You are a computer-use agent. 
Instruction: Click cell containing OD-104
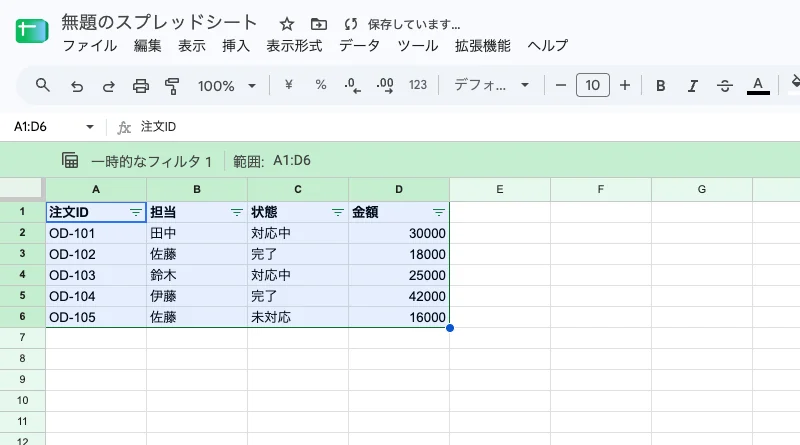click(96, 296)
